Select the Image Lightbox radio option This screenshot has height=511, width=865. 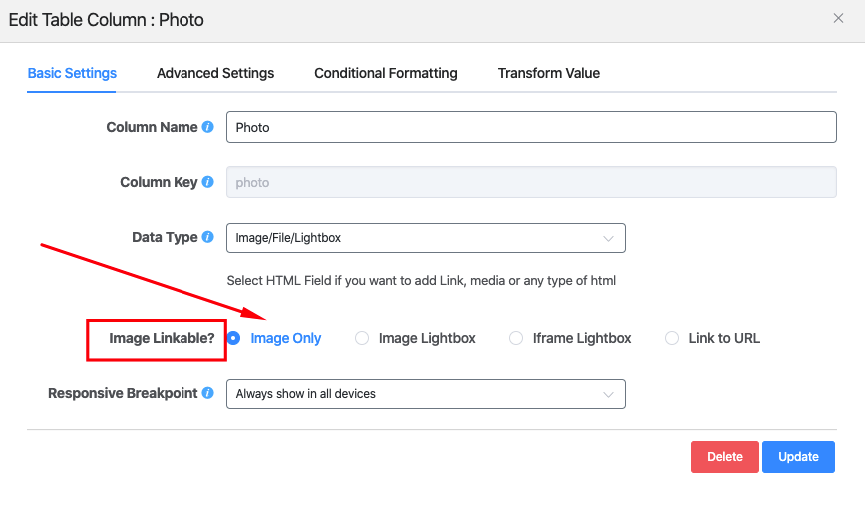[362, 338]
